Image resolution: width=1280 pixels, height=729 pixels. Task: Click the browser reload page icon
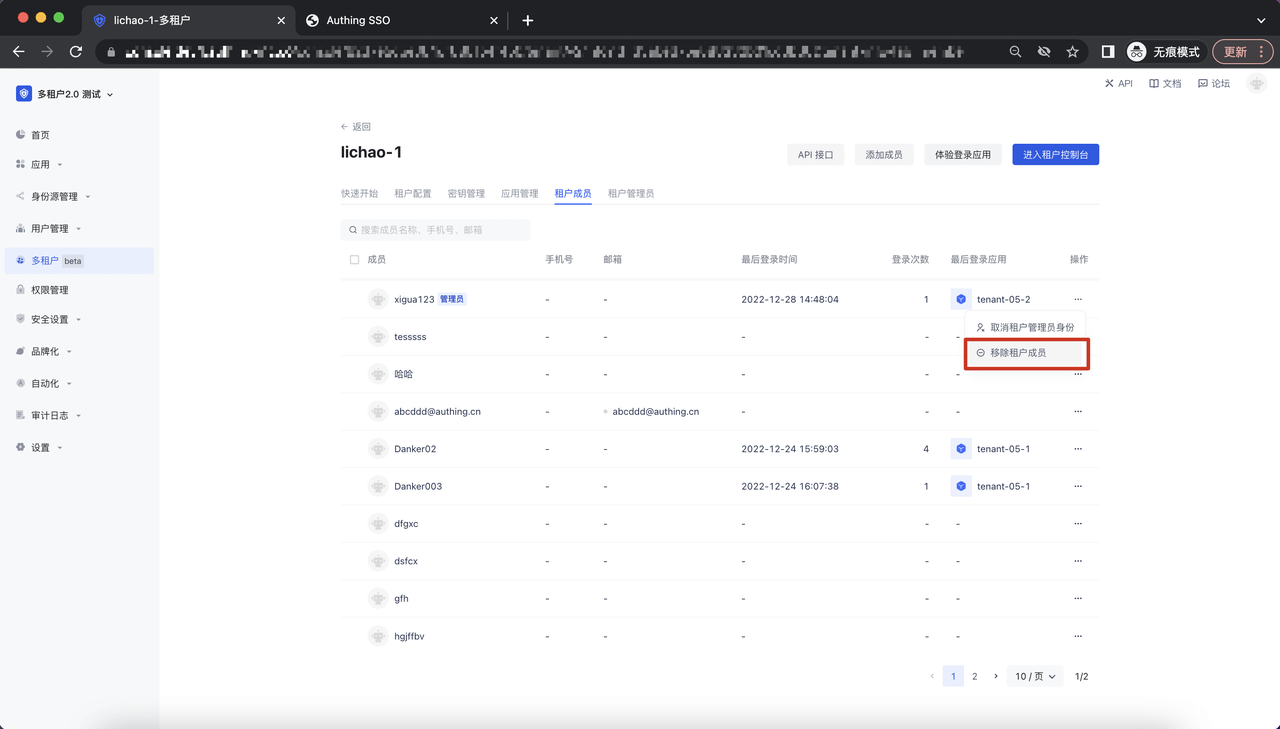click(x=76, y=52)
